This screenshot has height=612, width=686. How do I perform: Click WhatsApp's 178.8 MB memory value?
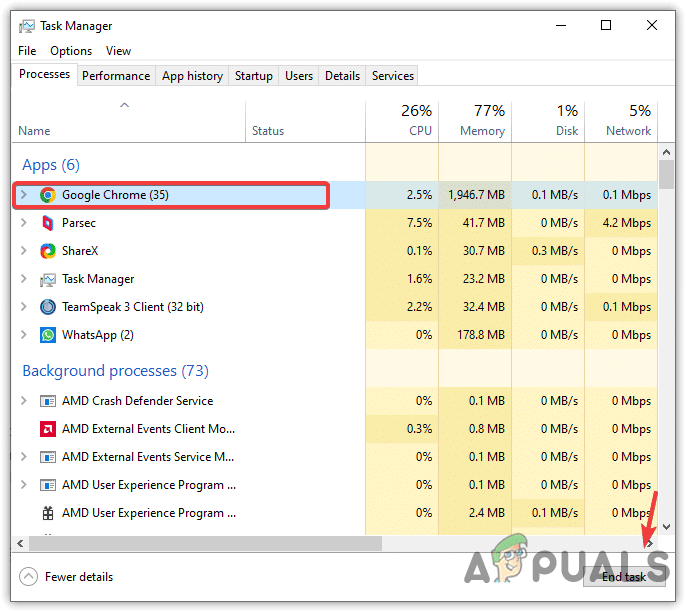pos(481,335)
